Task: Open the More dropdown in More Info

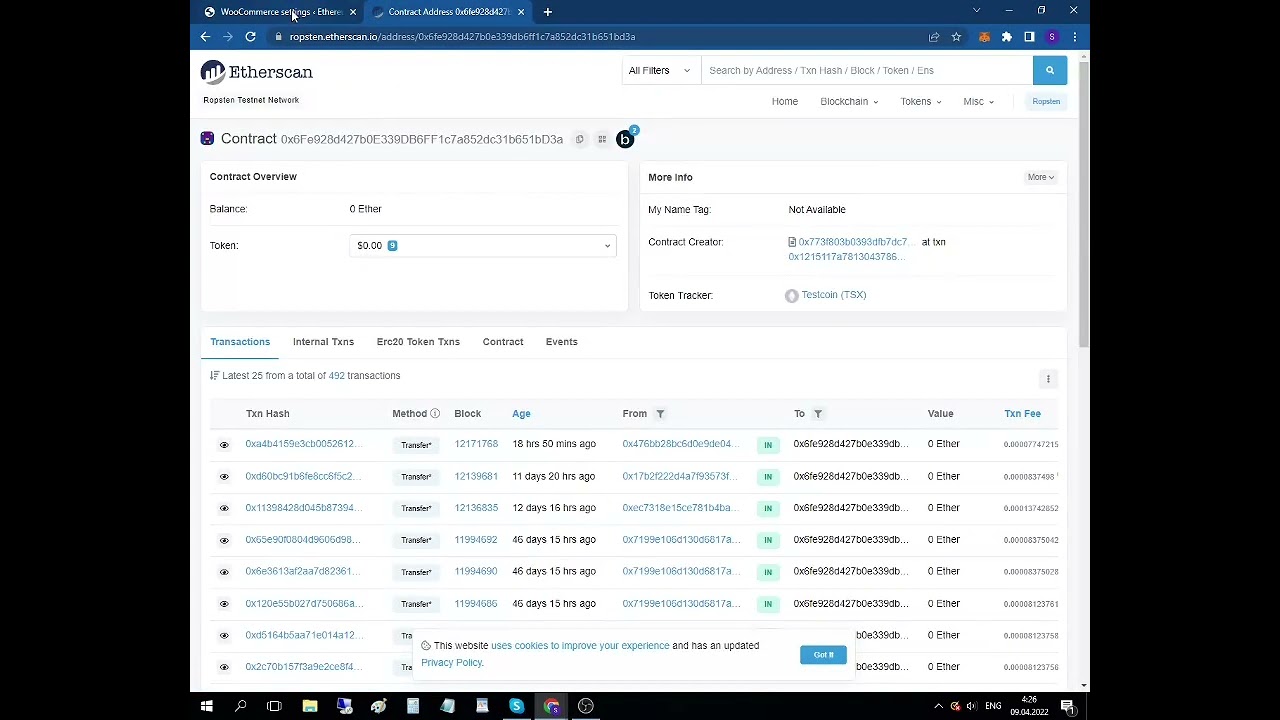Action: click(x=1040, y=177)
